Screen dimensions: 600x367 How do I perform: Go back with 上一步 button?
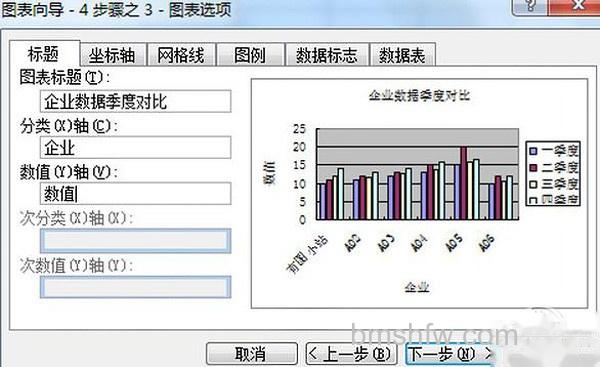coord(352,354)
